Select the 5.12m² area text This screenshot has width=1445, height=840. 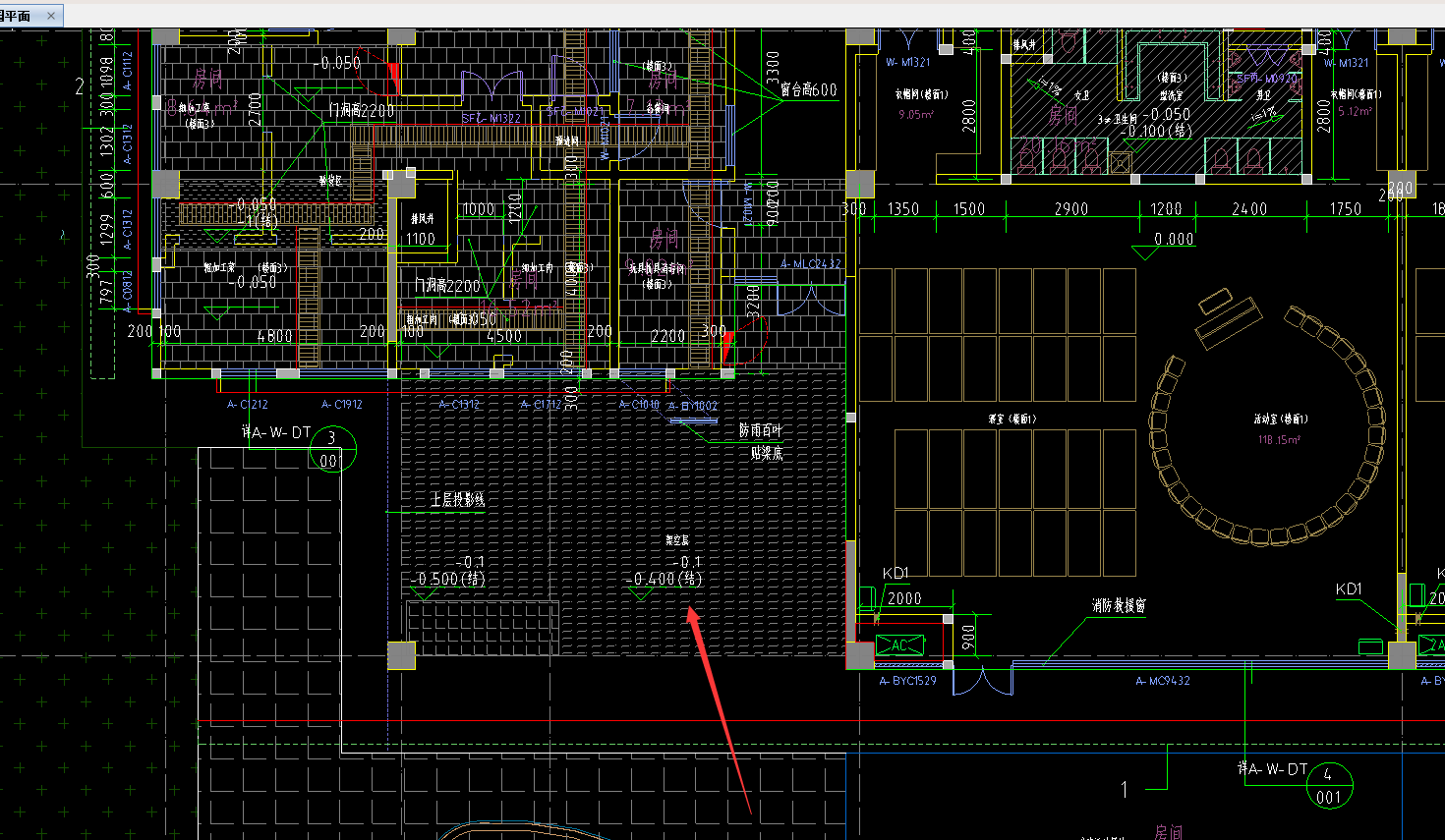[1355, 111]
